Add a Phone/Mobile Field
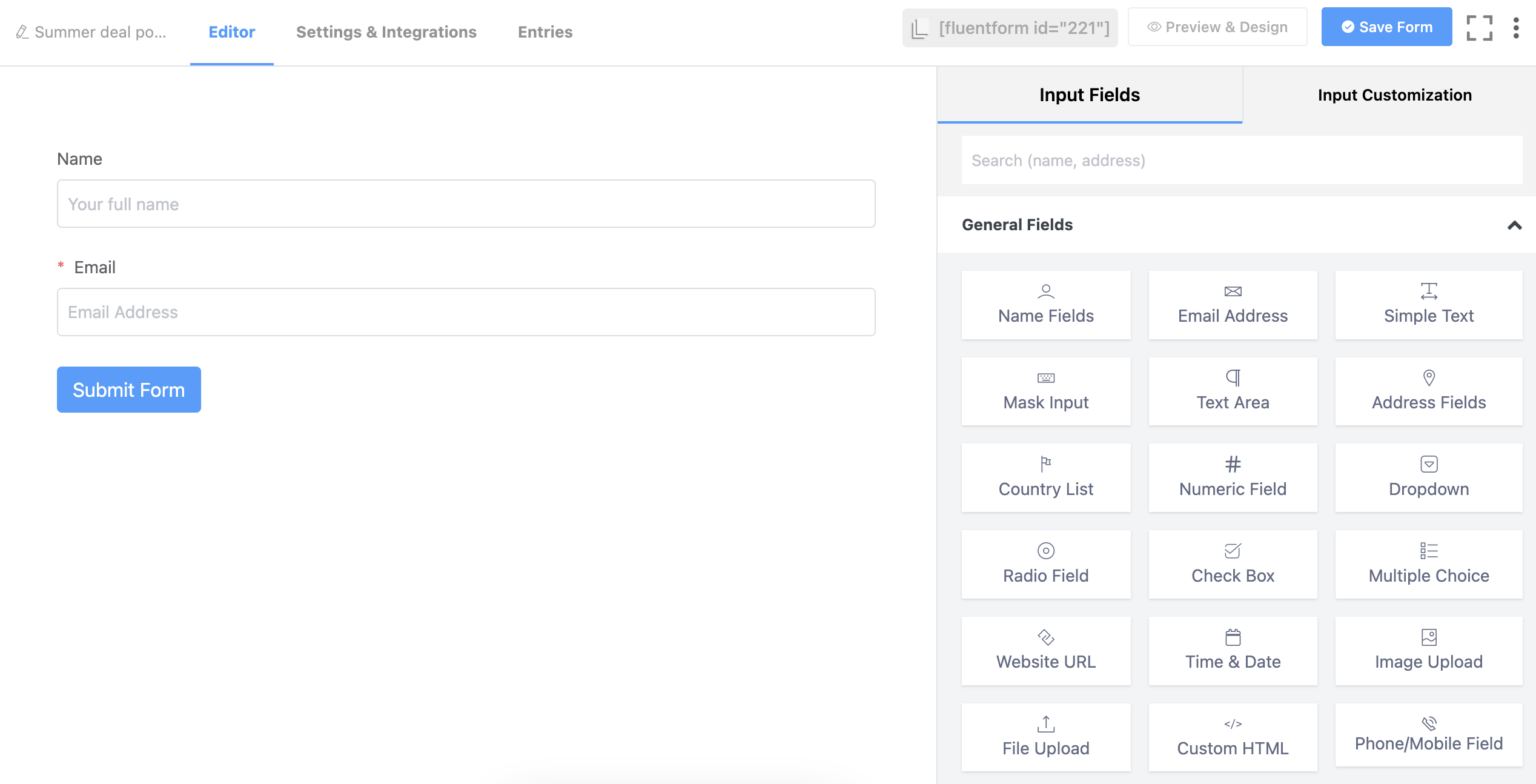1536x784 pixels. (x=1428, y=736)
